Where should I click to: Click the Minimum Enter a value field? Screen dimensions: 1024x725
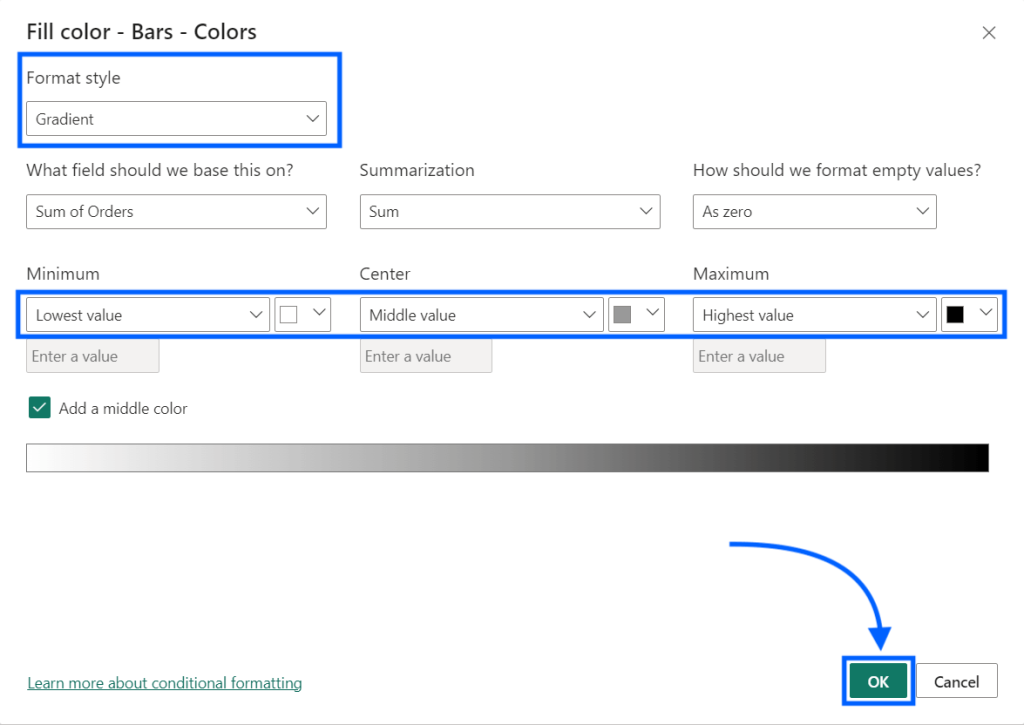coord(92,357)
